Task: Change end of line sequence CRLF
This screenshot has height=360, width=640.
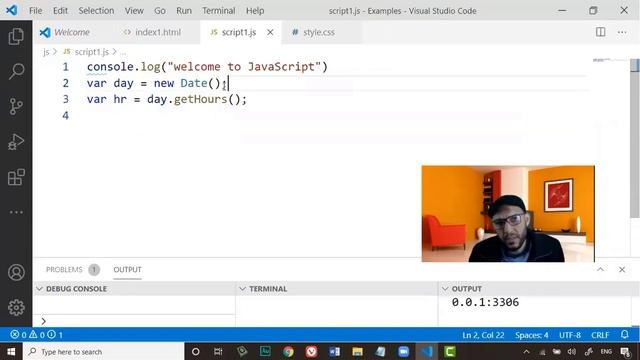Action: click(x=600, y=335)
